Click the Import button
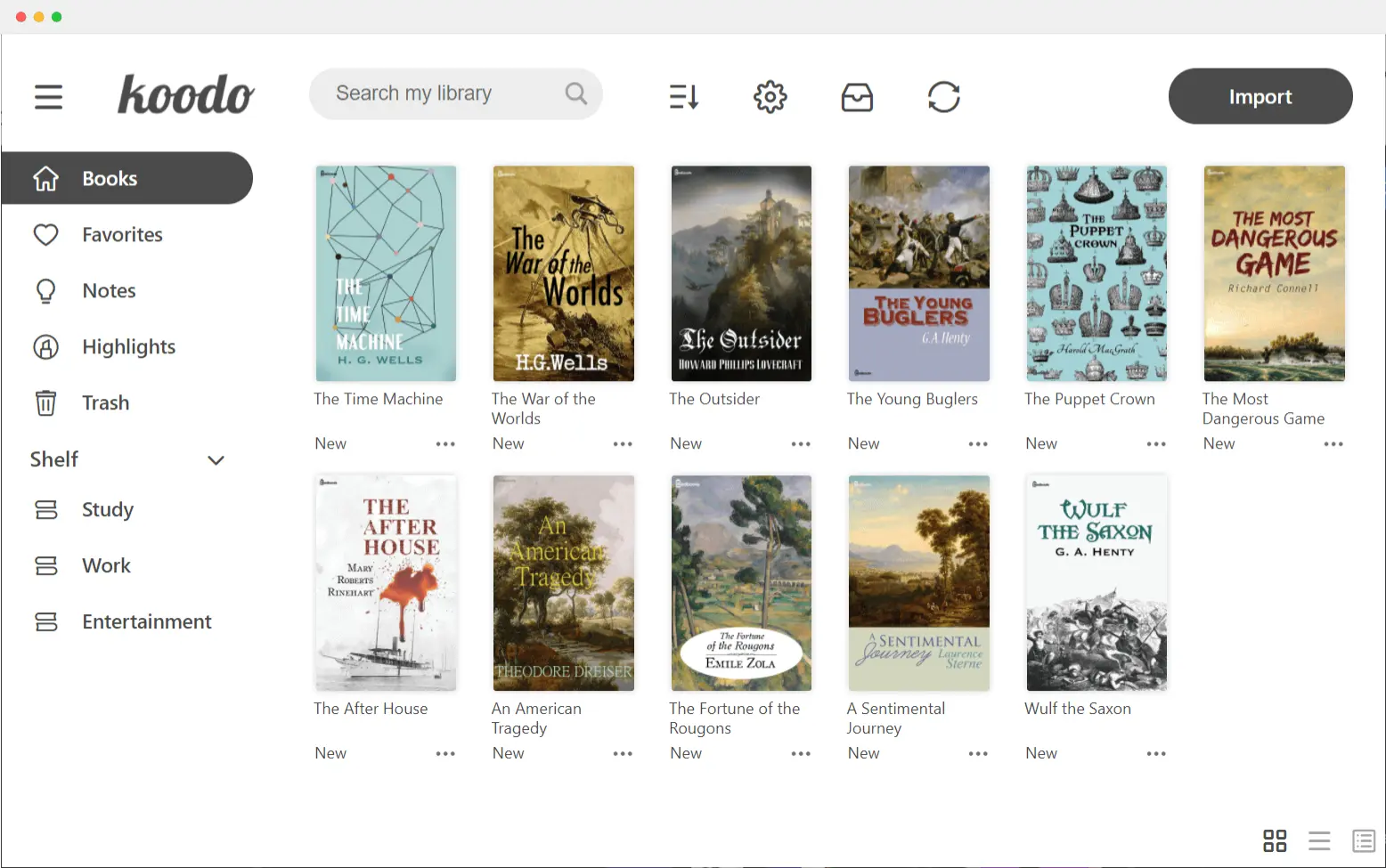Image resolution: width=1386 pixels, height=868 pixels. click(x=1260, y=96)
